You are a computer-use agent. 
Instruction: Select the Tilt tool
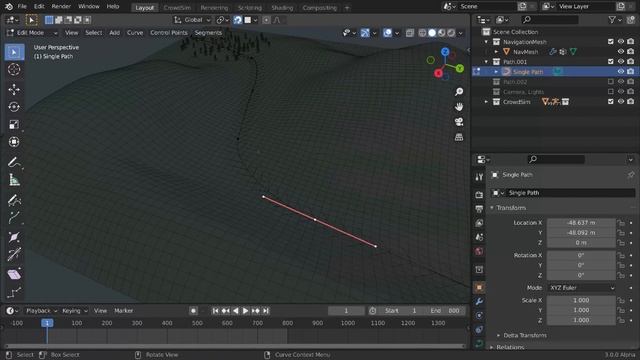point(14,255)
